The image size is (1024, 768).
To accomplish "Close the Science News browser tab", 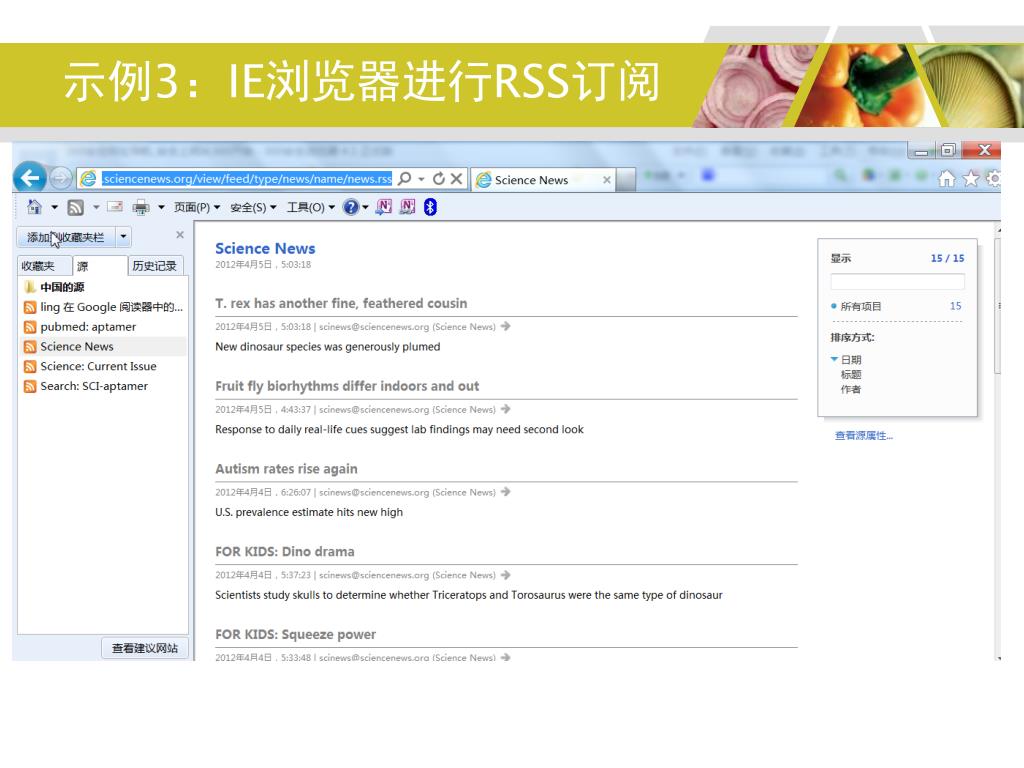I will [x=607, y=180].
